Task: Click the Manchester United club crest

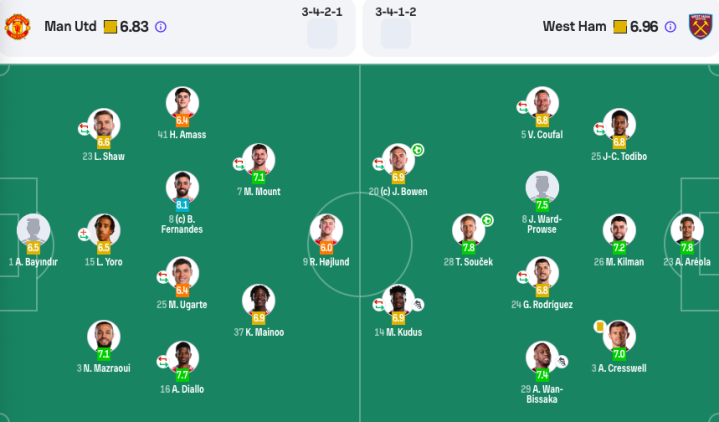Action: [x=17, y=27]
